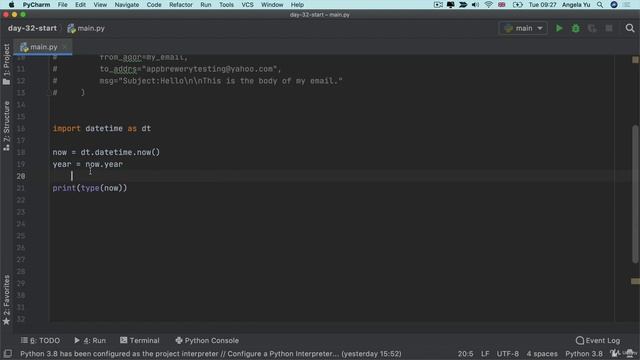
Task: Start debugging with the green bug icon
Action: click(x=576, y=28)
